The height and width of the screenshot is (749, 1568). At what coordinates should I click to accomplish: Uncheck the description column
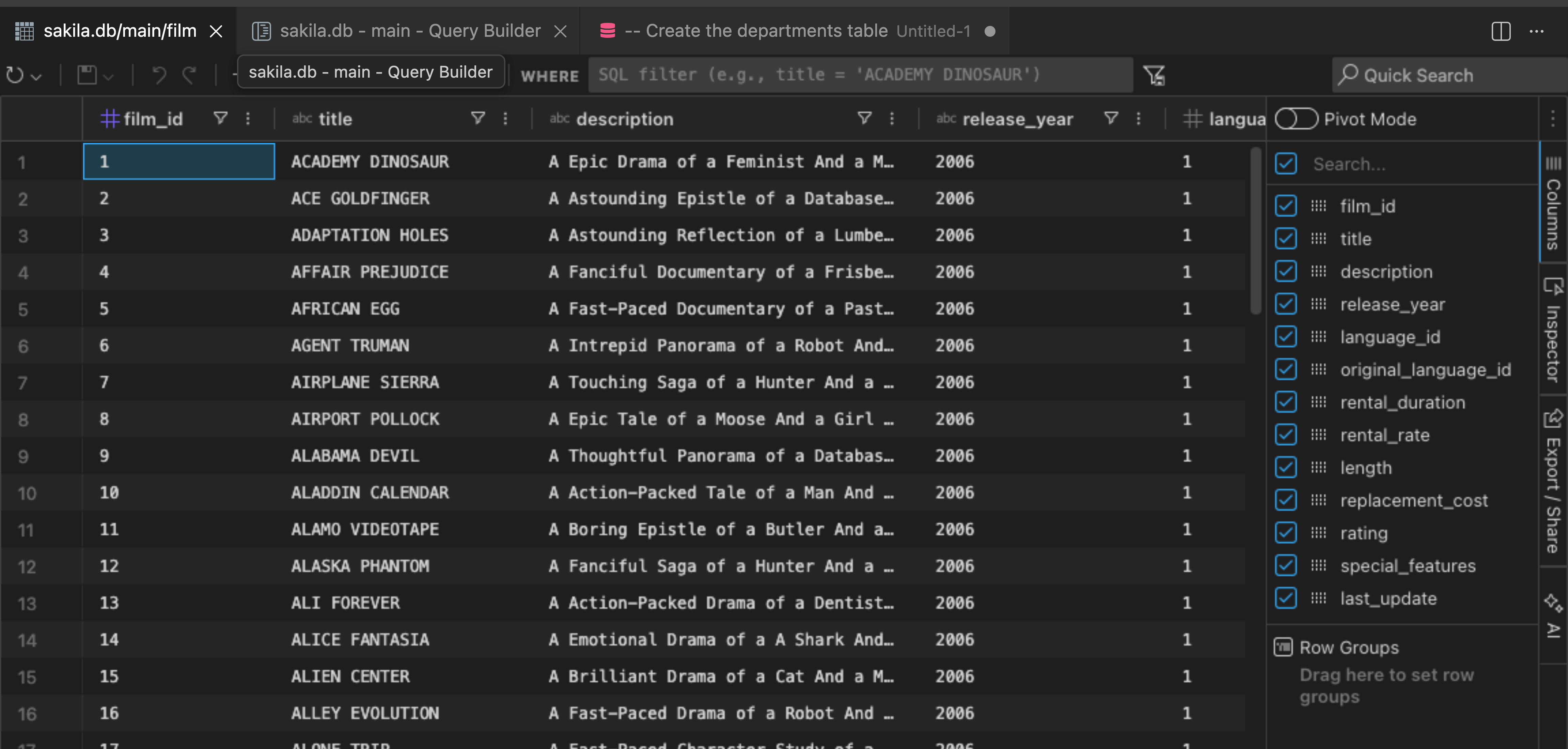tap(1286, 271)
